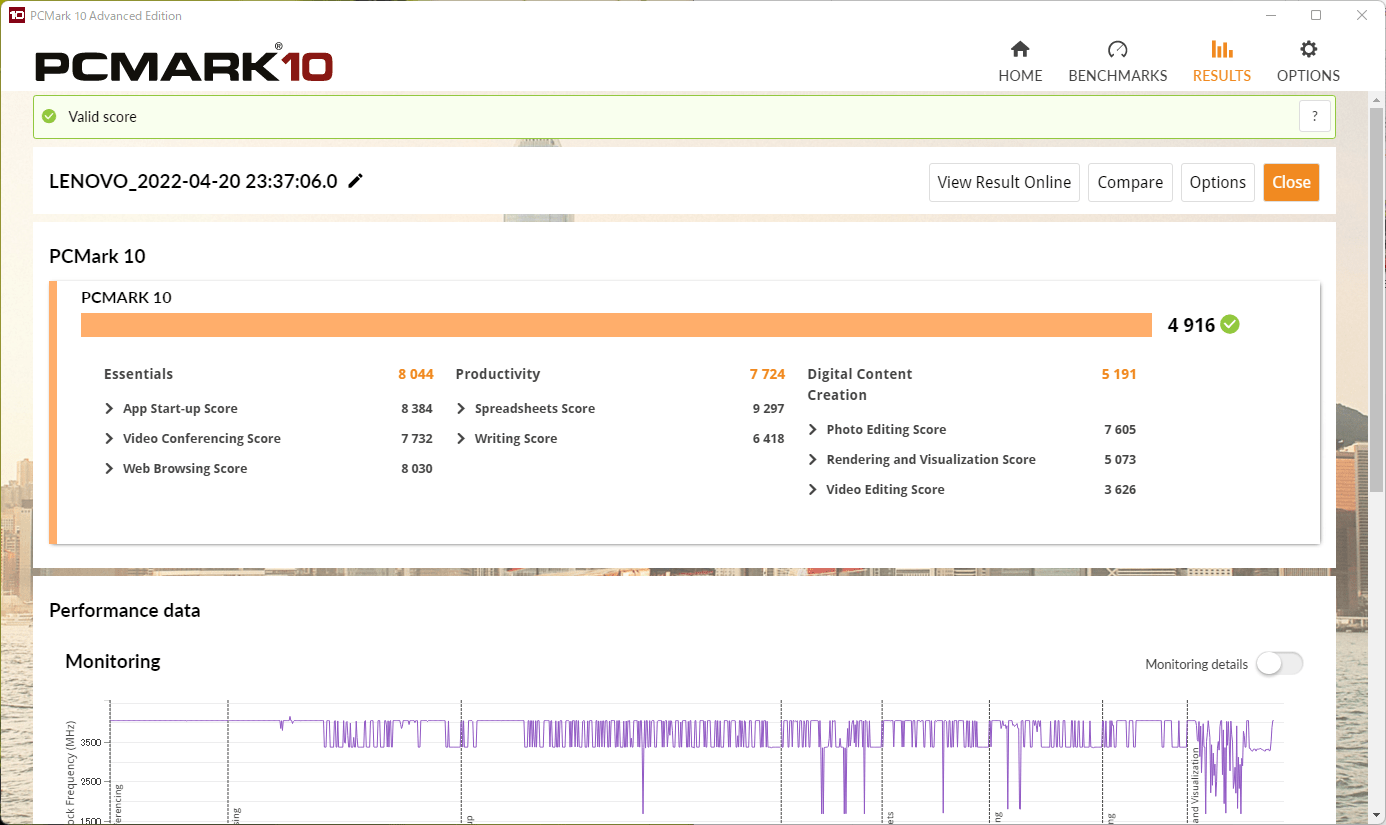Click the Essentials heading
The image size is (1386, 825).
coord(138,374)
